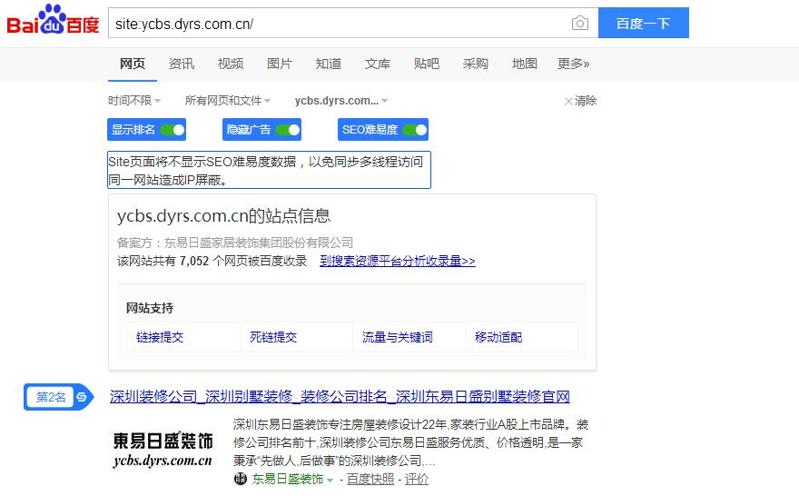Screen dimensions: 799x496
Task: Click the result description starting 深圳东易日盛装饰专注
Action: tap(411, 442)
